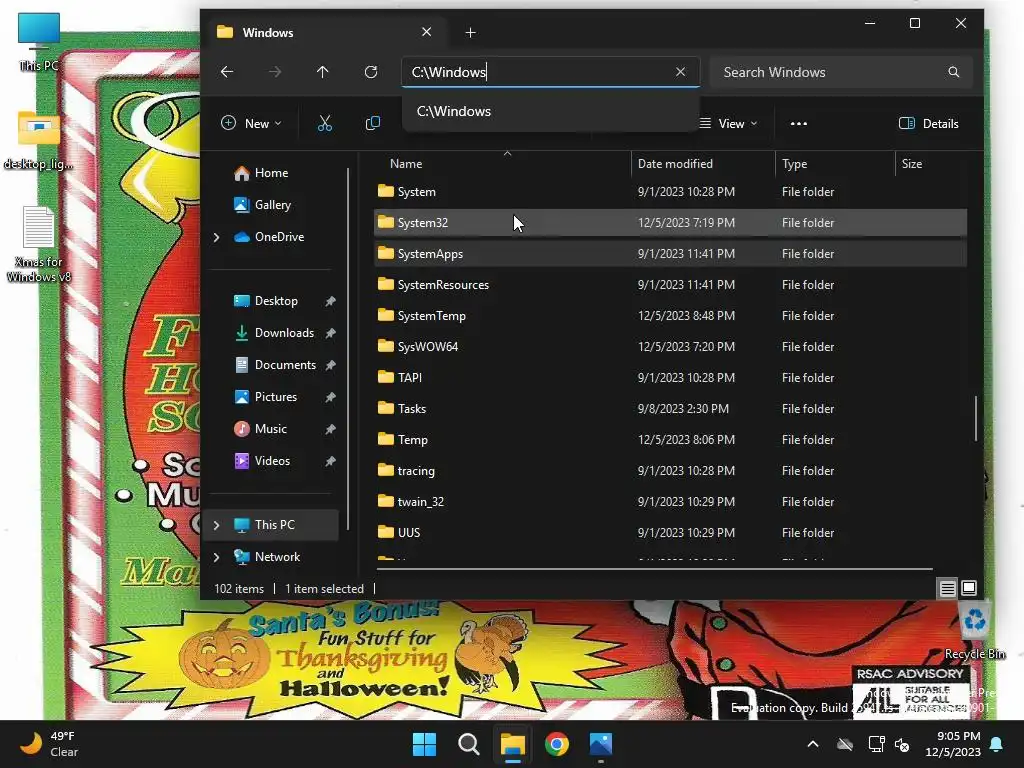1024x768 pixels.
Task: Open pinned Desktop folder
Action: tap(276, 301)
